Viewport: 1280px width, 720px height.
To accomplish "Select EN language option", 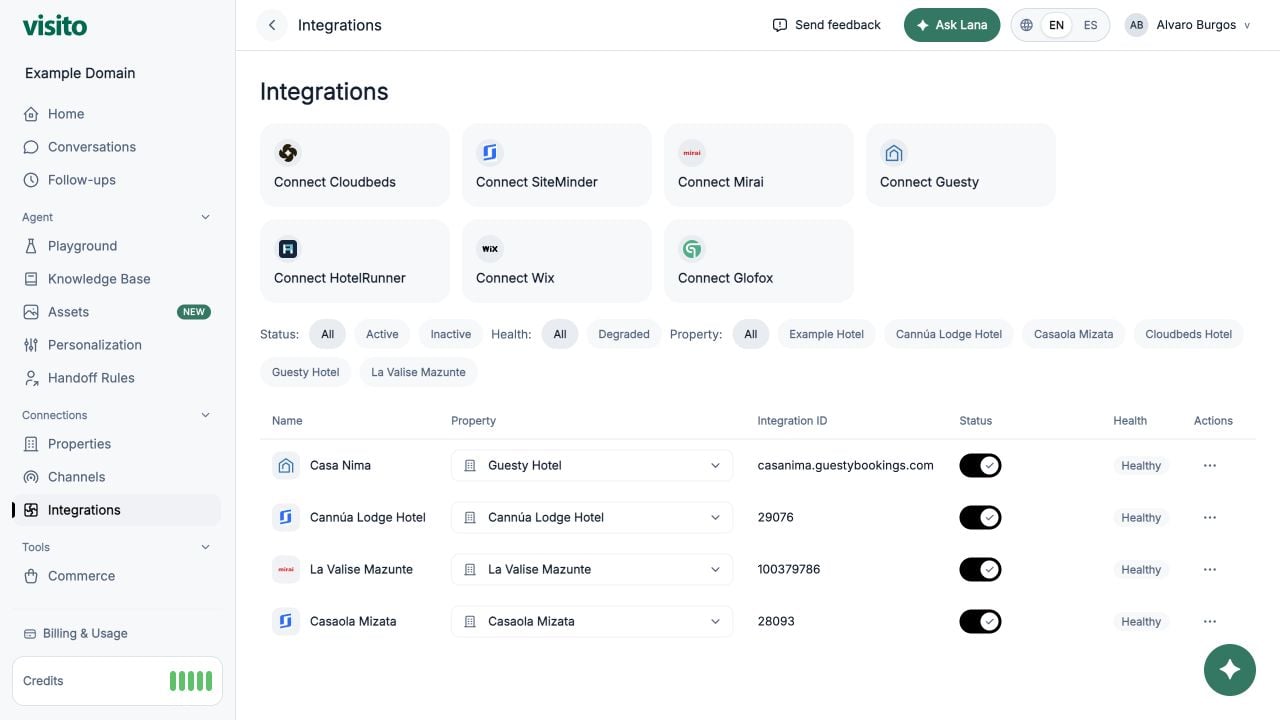I will point(1056,25).
